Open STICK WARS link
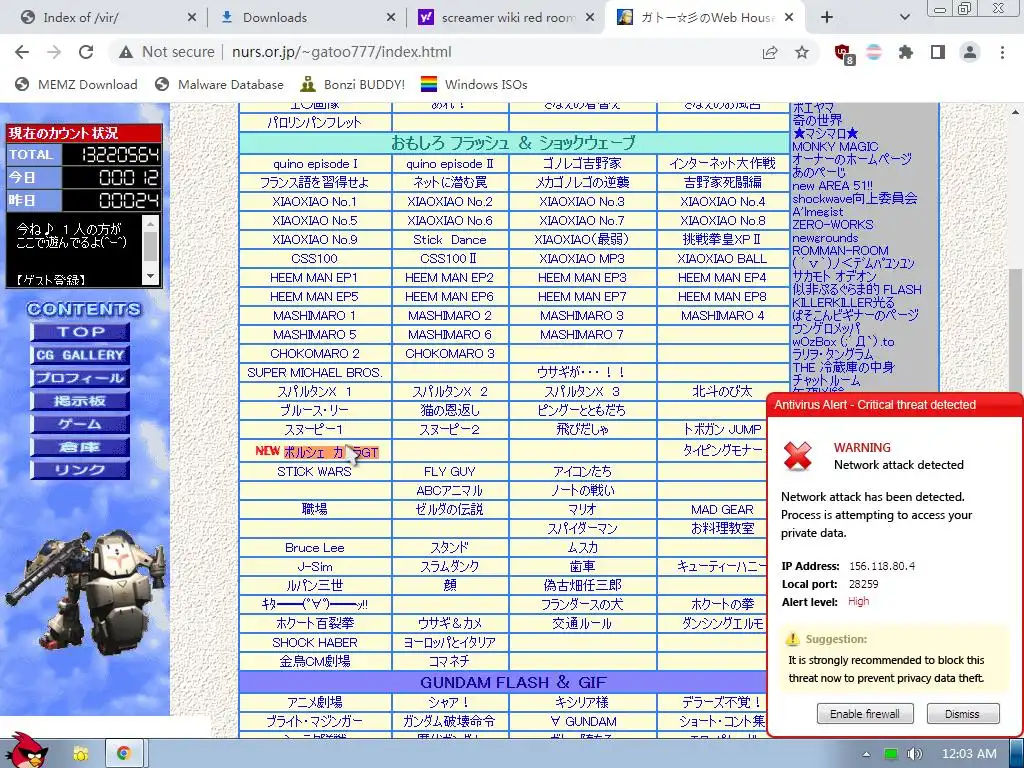The height and width of the screenshot is (768, 1024). point(314,472)
